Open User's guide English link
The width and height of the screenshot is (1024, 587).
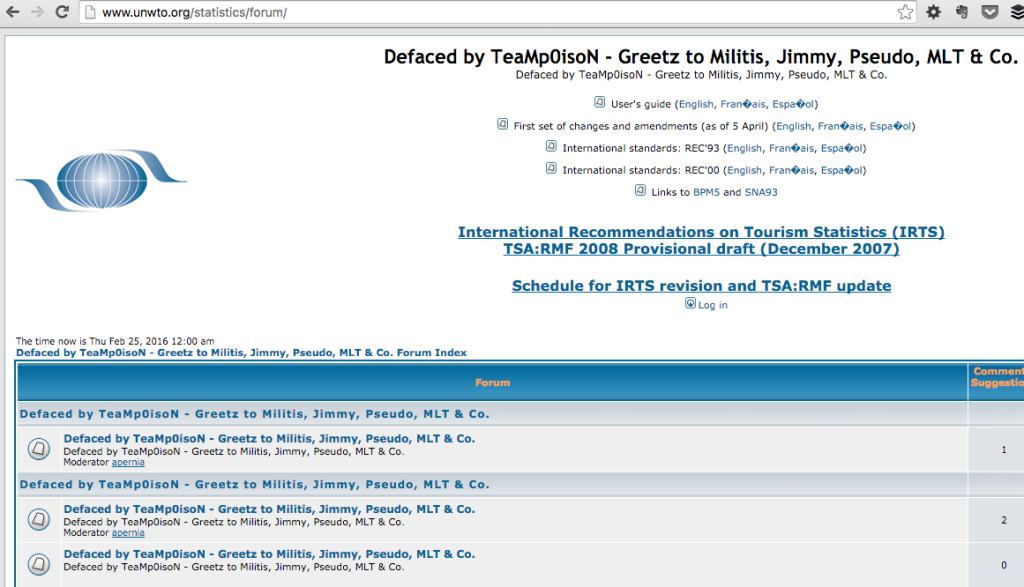pos(696,104)
